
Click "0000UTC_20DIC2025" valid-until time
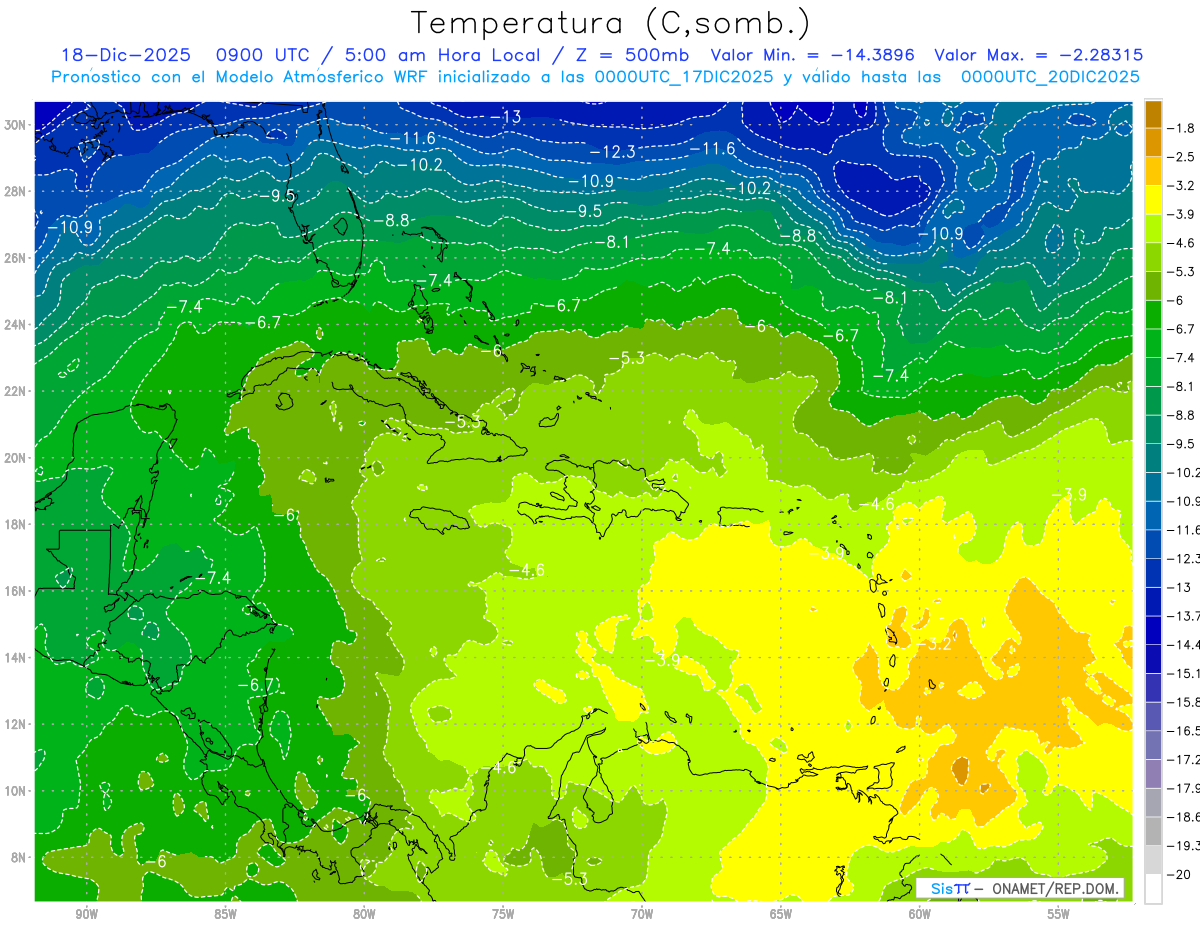click(1050, 77)
